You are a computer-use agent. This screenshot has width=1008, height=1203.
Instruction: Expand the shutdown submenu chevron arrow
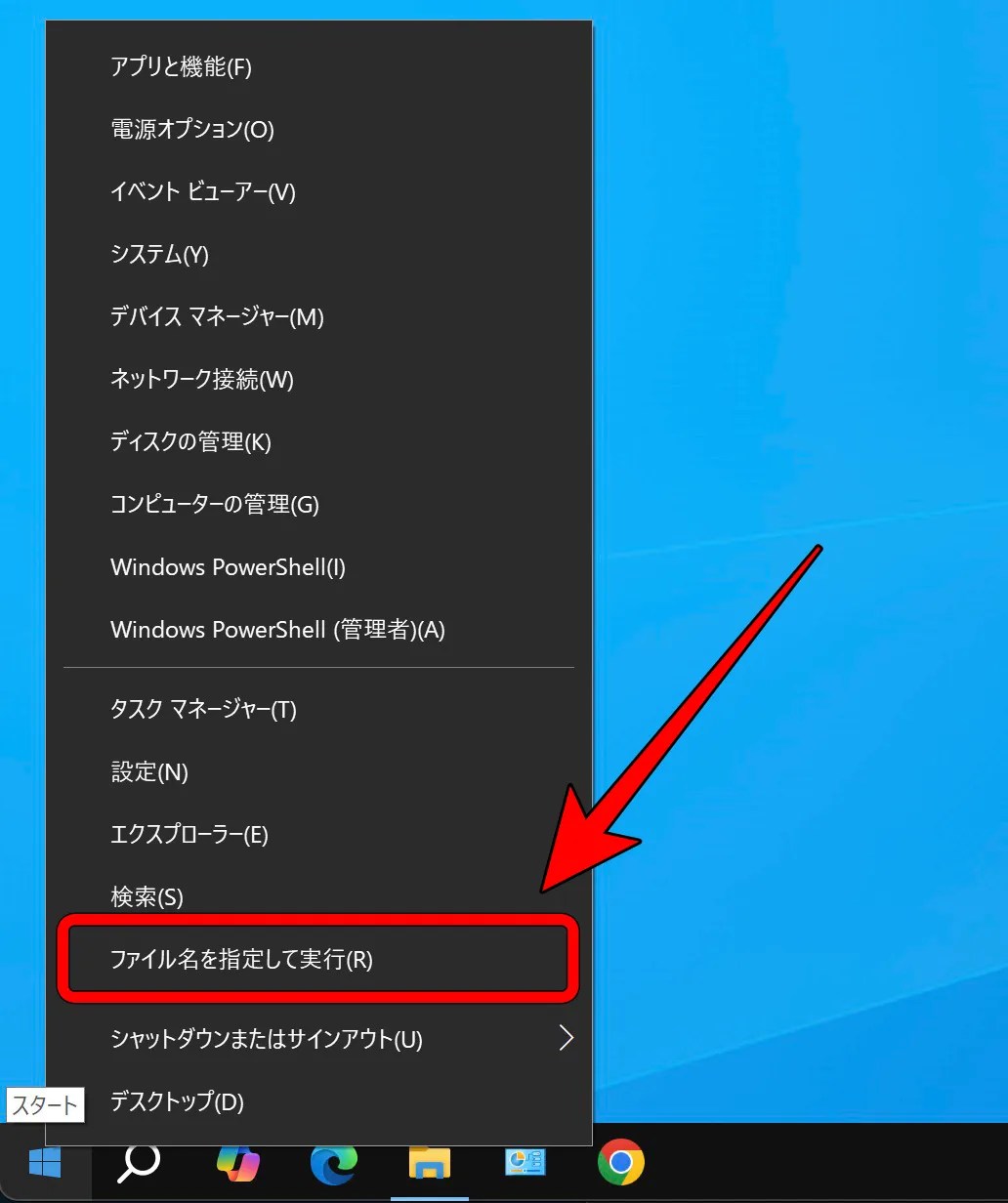coord(565,1039)
